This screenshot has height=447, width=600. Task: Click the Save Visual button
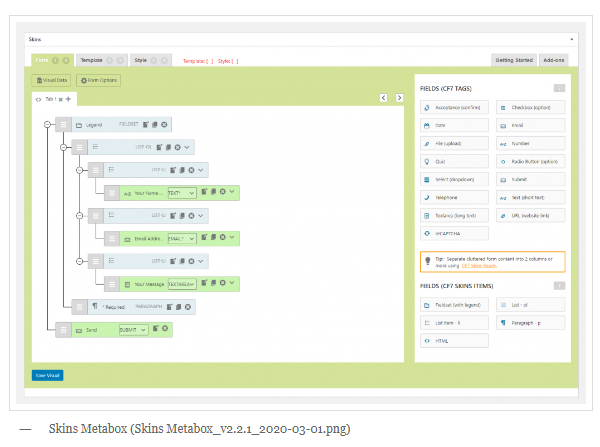tap(47, 375)
